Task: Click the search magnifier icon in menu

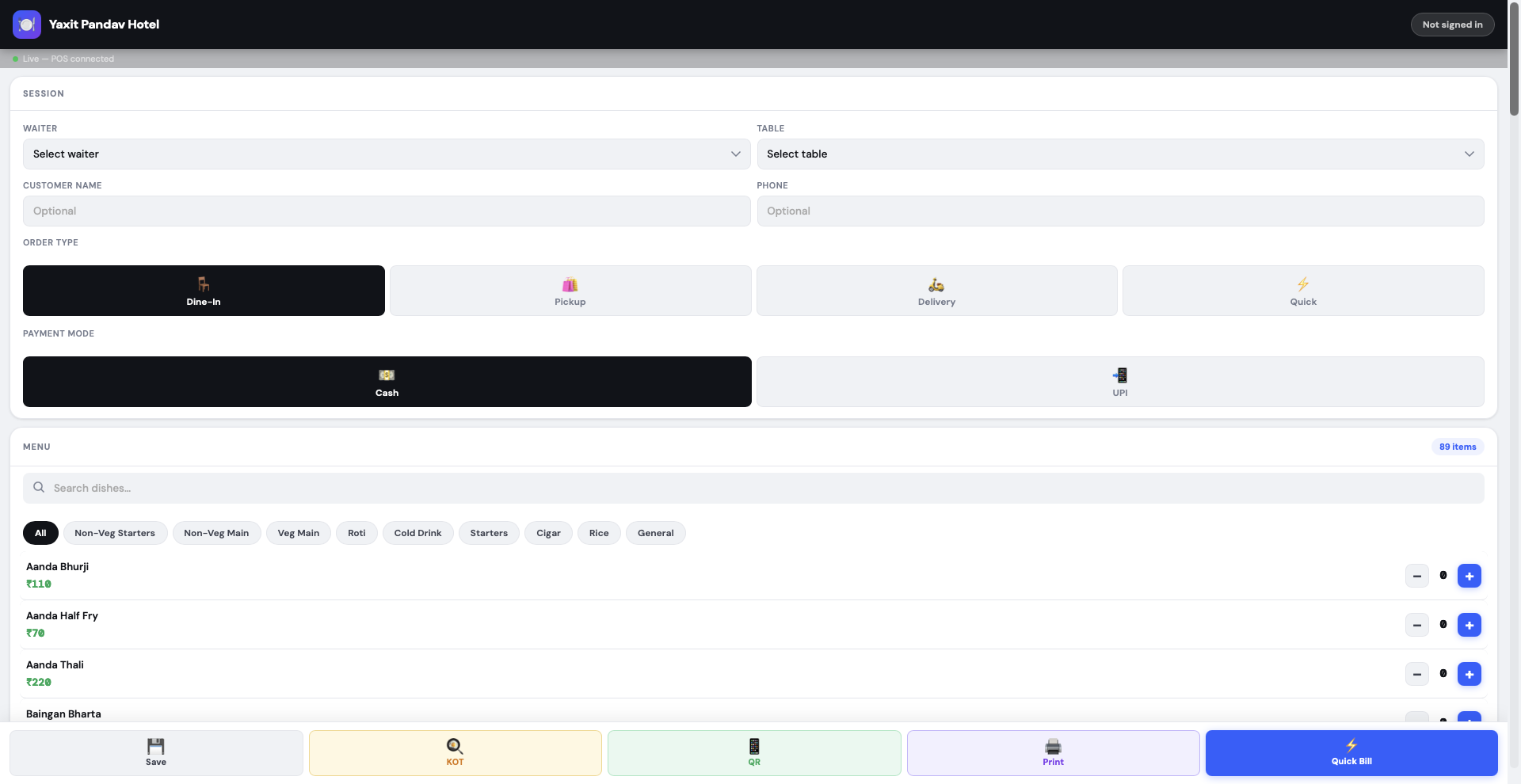Action: pos(39,488)
